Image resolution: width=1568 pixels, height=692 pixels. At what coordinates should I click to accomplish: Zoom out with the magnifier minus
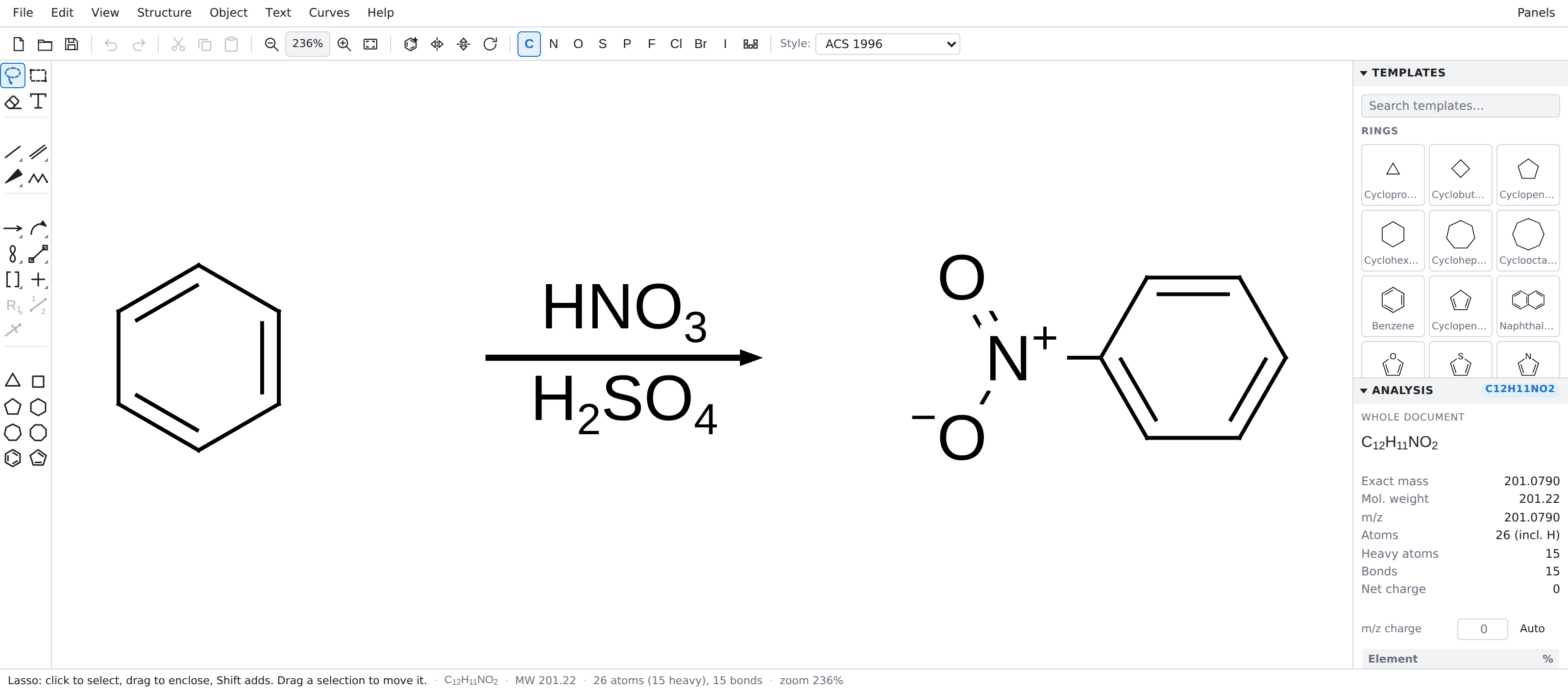click(271, 44)
